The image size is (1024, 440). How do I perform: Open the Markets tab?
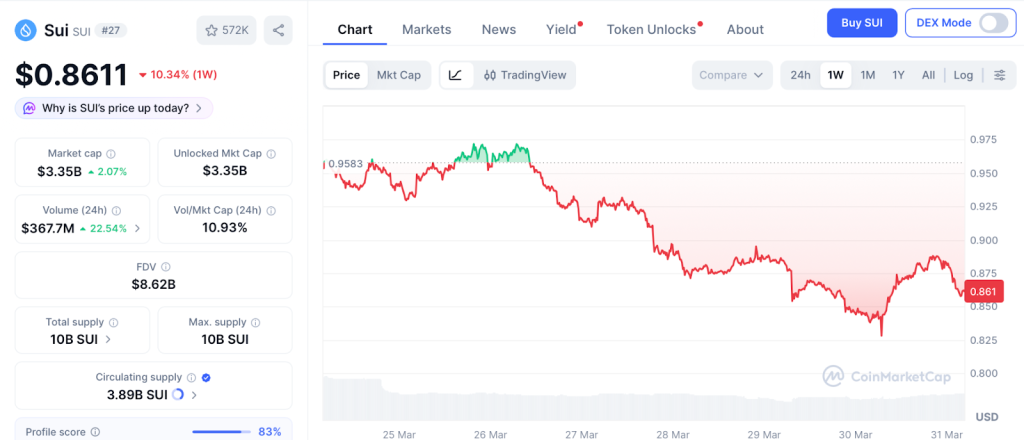coord(426,29)
